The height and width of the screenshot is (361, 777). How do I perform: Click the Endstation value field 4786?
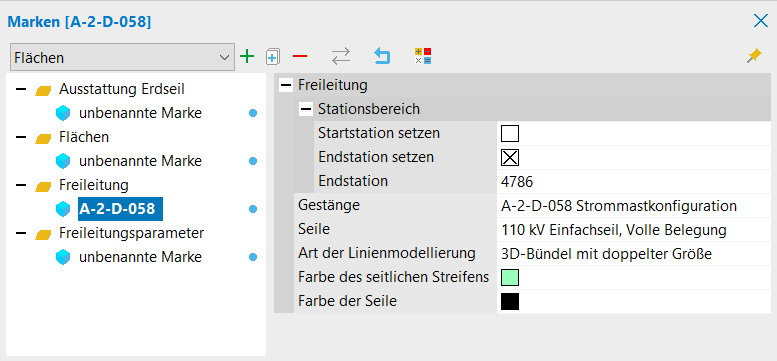pos(634,182)
